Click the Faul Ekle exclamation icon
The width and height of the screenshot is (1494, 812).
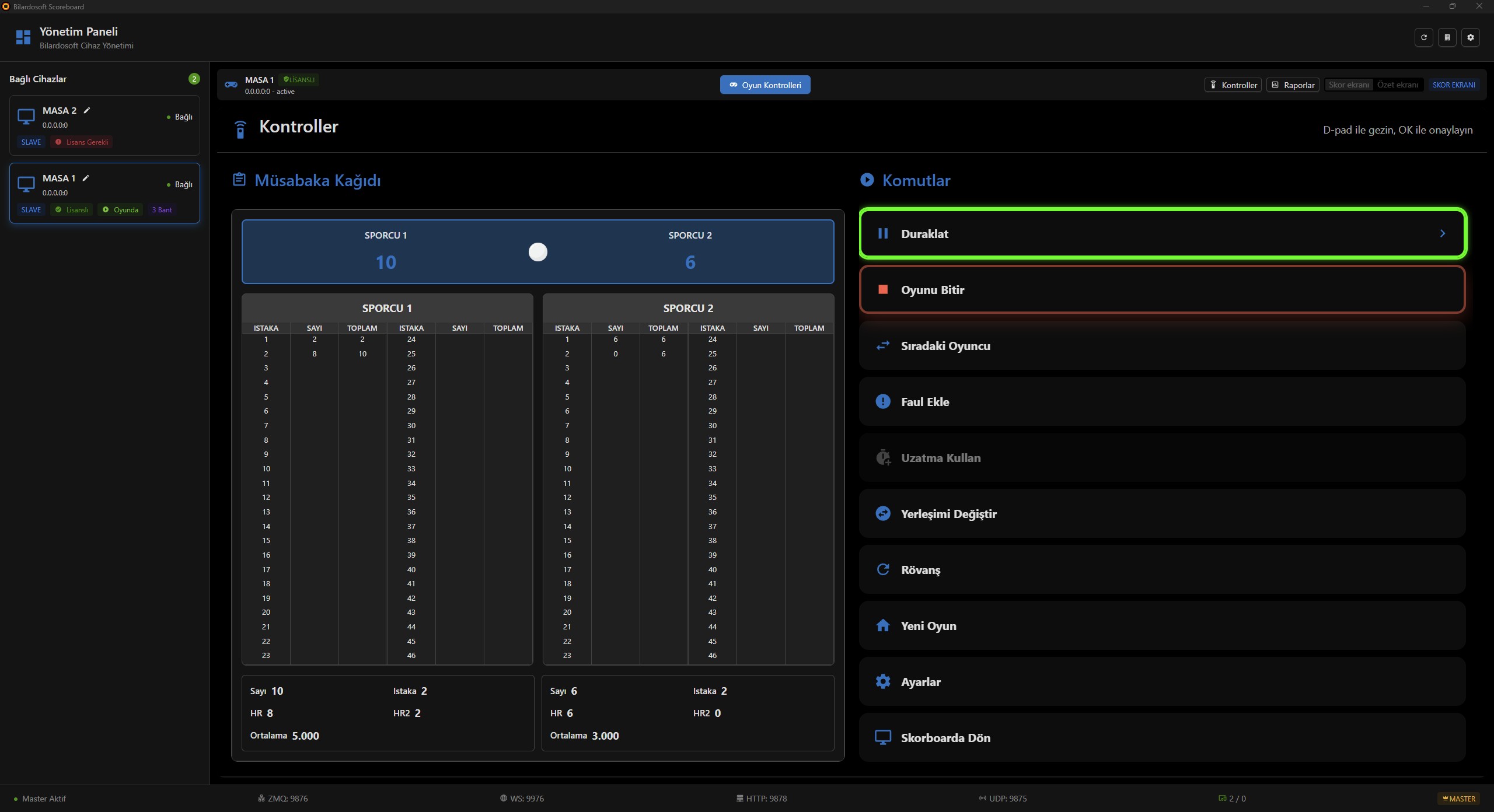click(x=883, y=401)
